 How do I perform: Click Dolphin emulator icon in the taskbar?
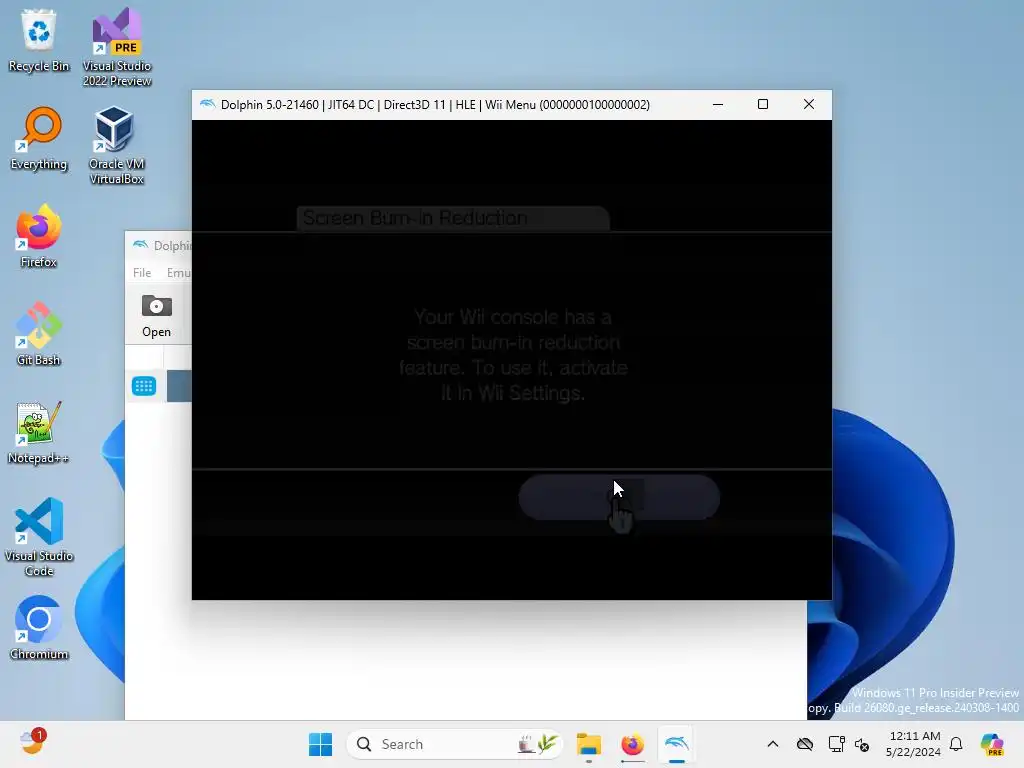click(x=677, y=744)
